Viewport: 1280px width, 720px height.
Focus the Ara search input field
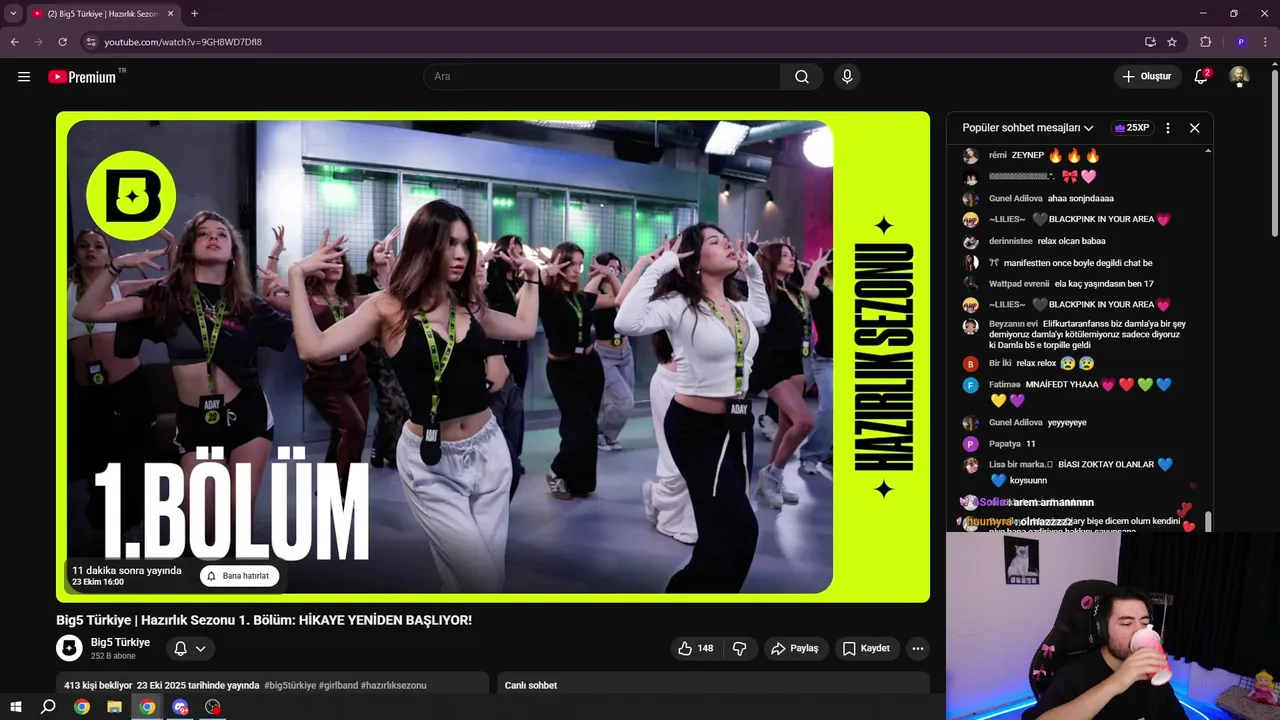[x=603, y=76]
